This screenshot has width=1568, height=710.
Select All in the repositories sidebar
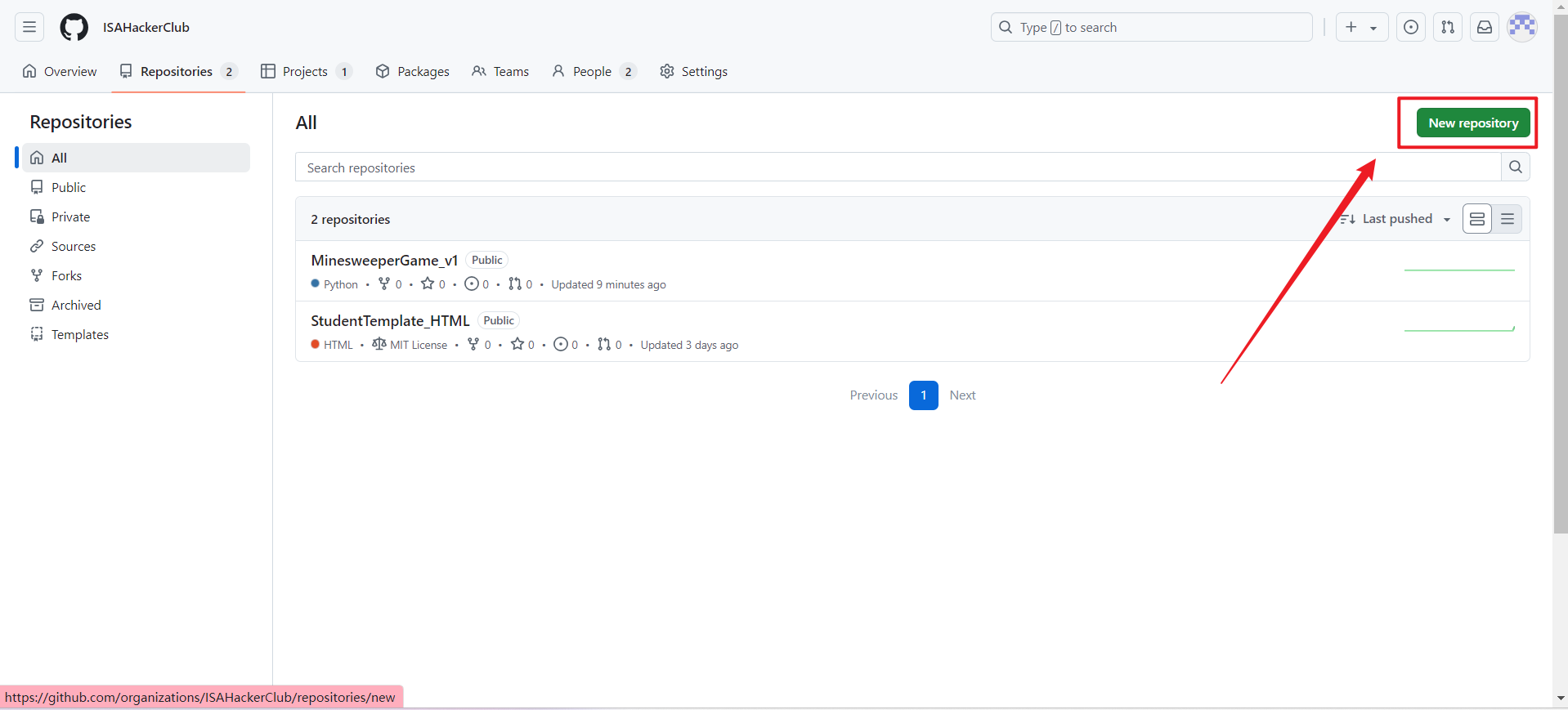point(136,158)
